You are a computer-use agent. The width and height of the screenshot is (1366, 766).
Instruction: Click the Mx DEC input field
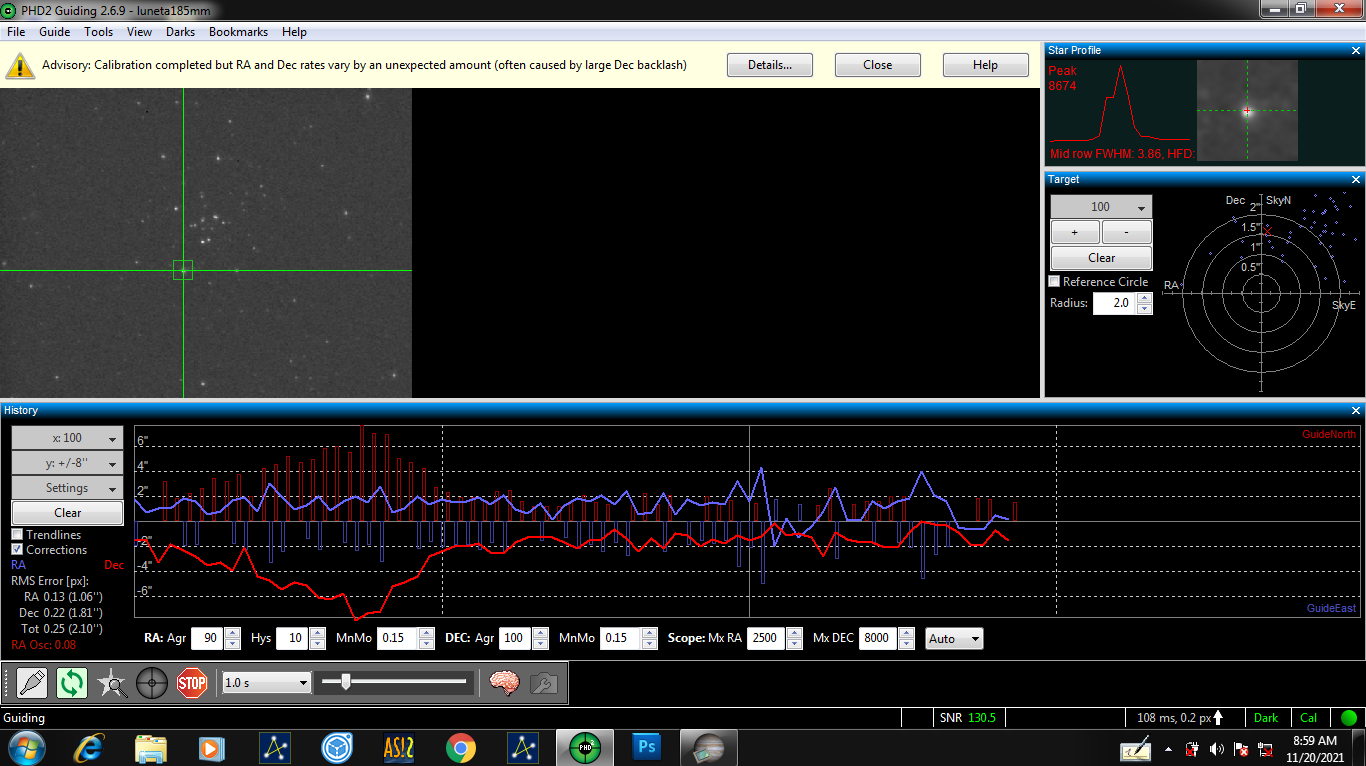pyautogui.click(x=878, y=638)
